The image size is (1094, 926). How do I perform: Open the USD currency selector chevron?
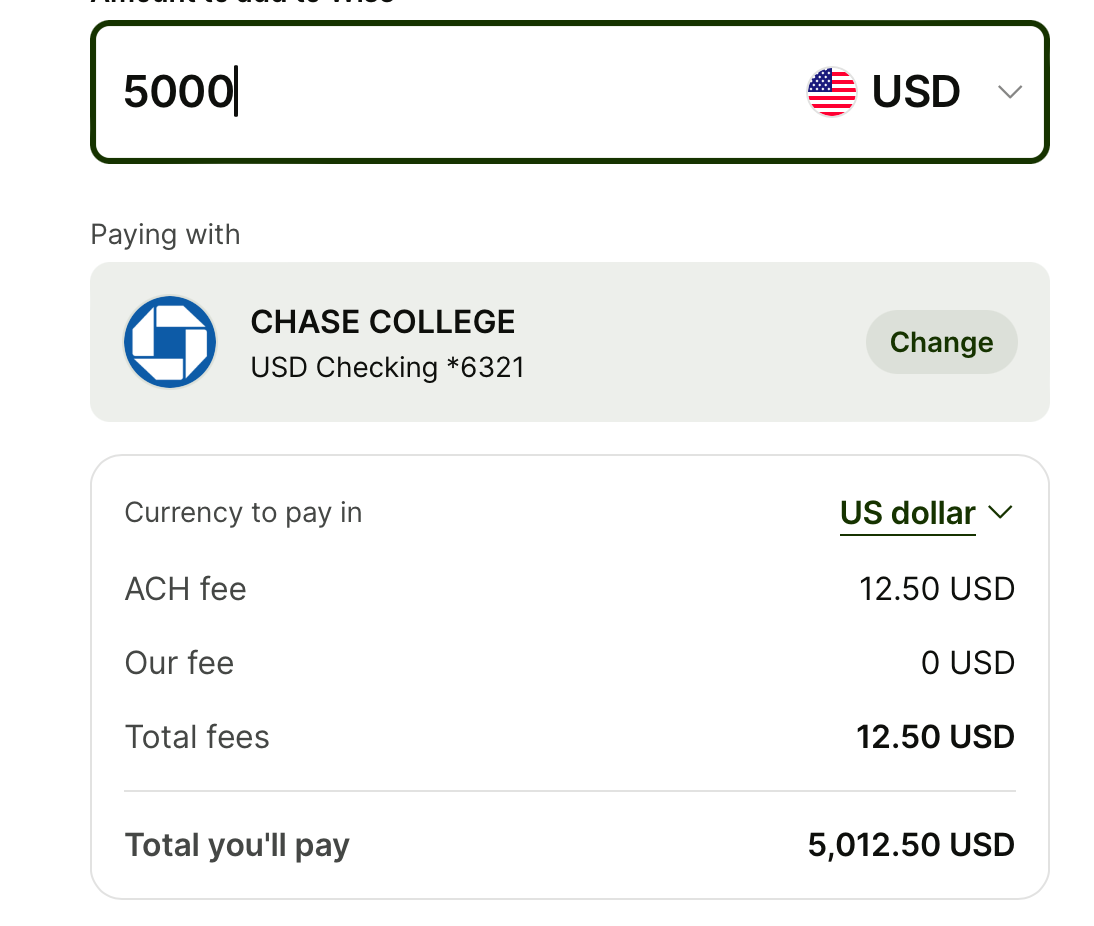pyautogui.click(x=1010, y=92)
